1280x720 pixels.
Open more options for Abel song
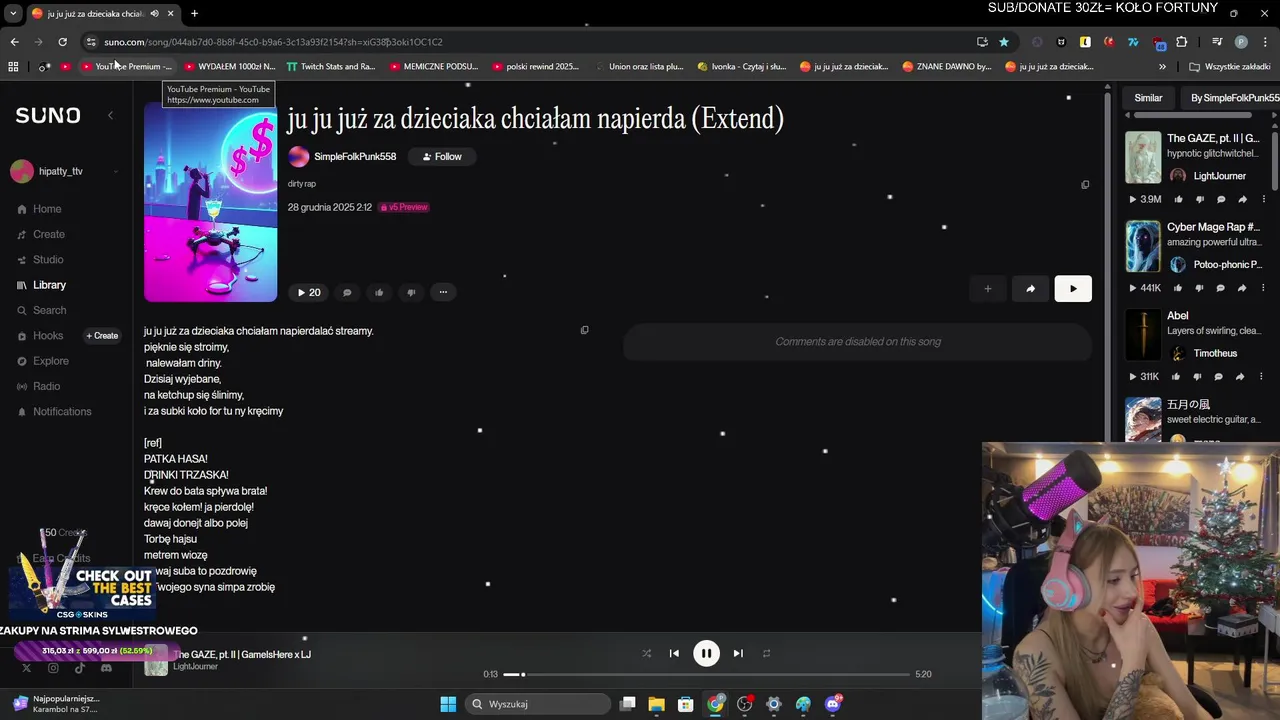click(x=1261, y=377)
